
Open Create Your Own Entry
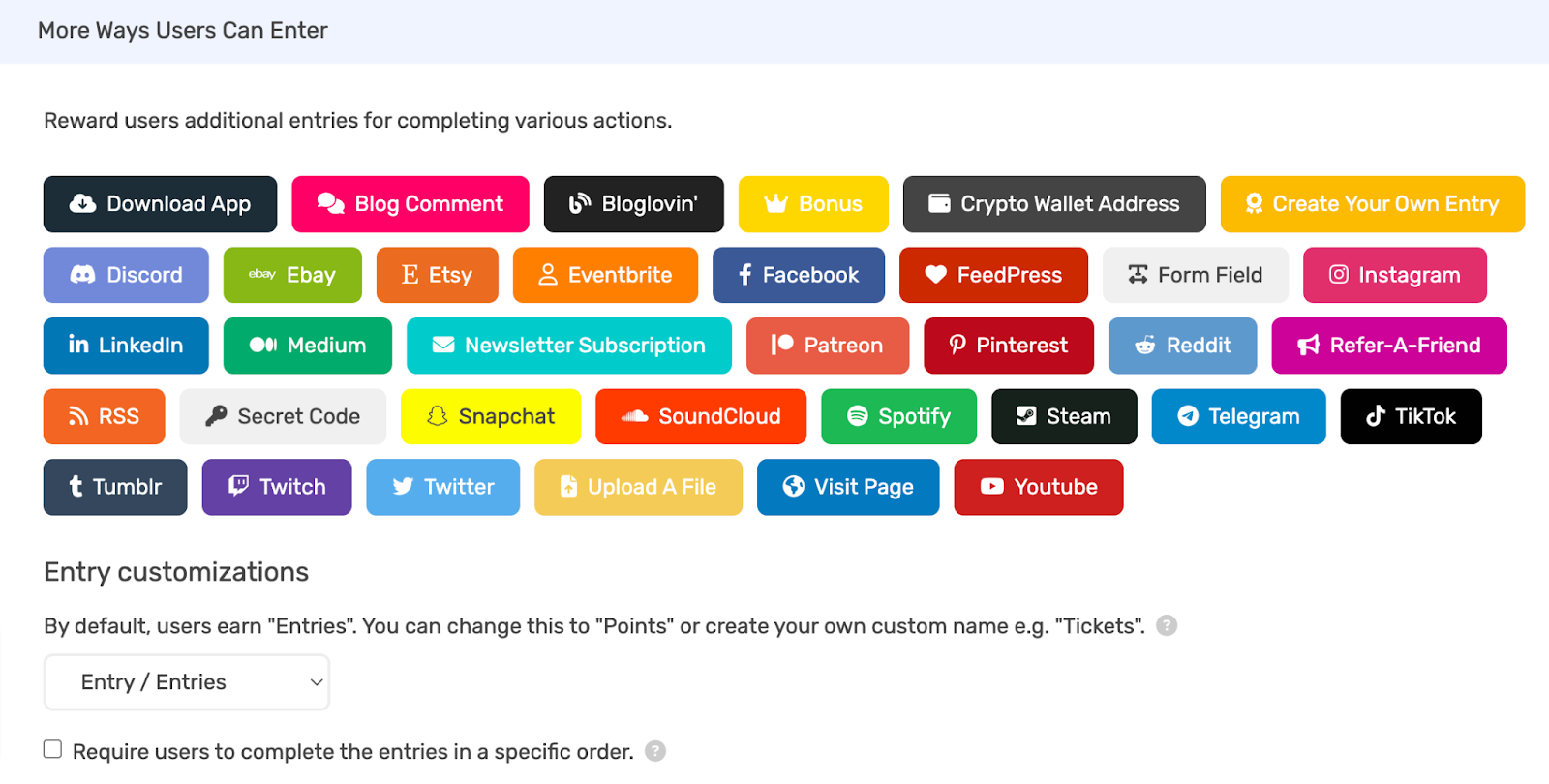[x=1373, y=204]
